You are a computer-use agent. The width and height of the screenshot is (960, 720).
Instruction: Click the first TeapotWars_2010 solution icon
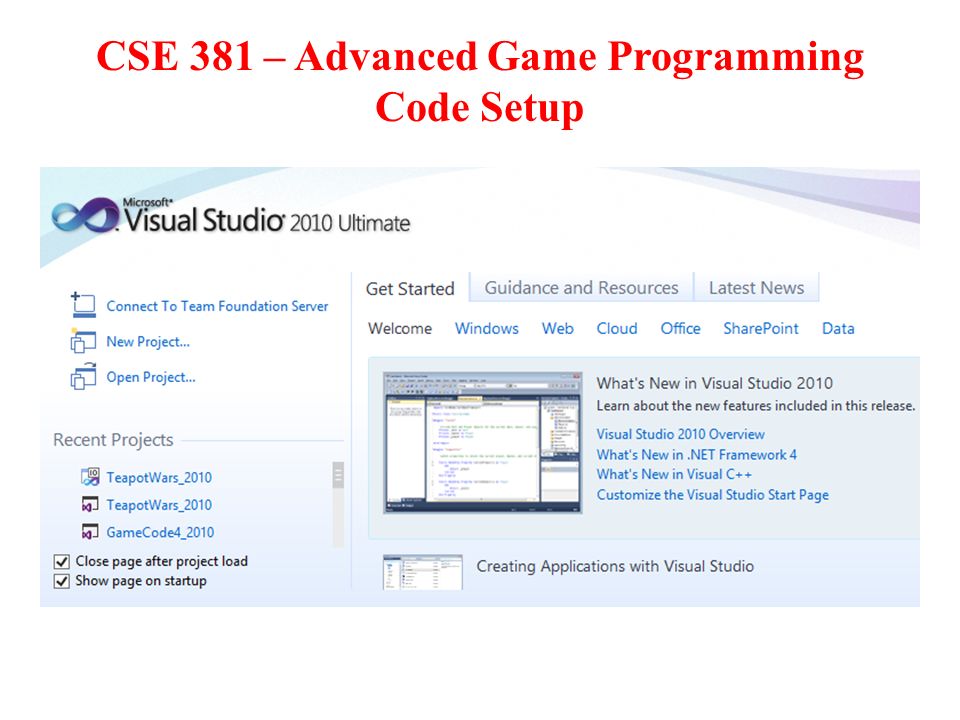91,476
